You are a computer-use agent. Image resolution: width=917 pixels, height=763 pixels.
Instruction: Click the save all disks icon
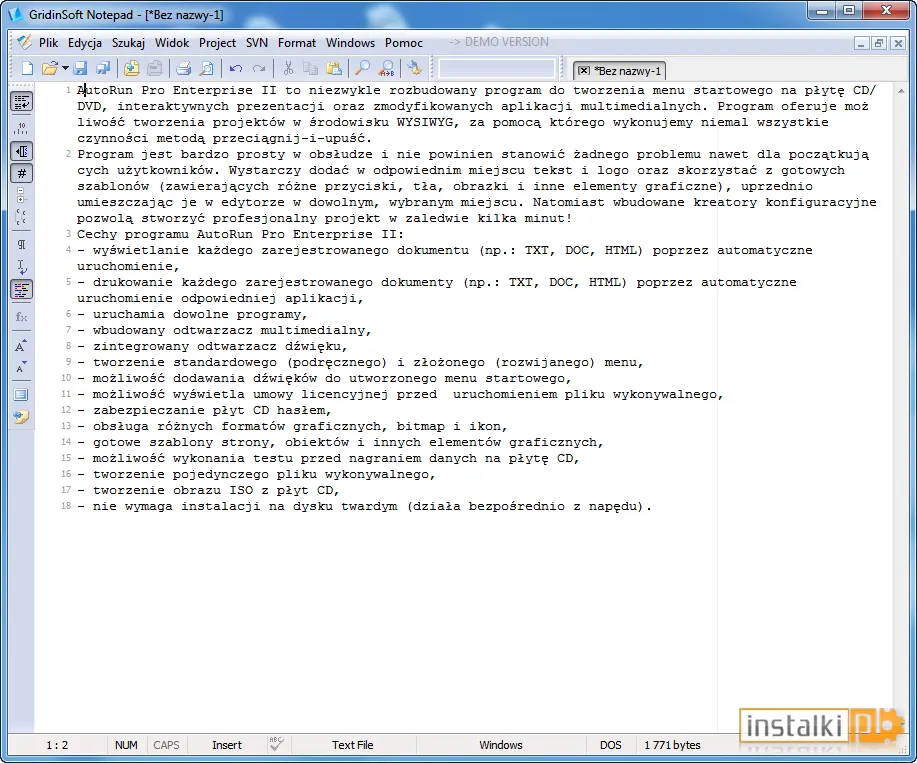(103, 68)
